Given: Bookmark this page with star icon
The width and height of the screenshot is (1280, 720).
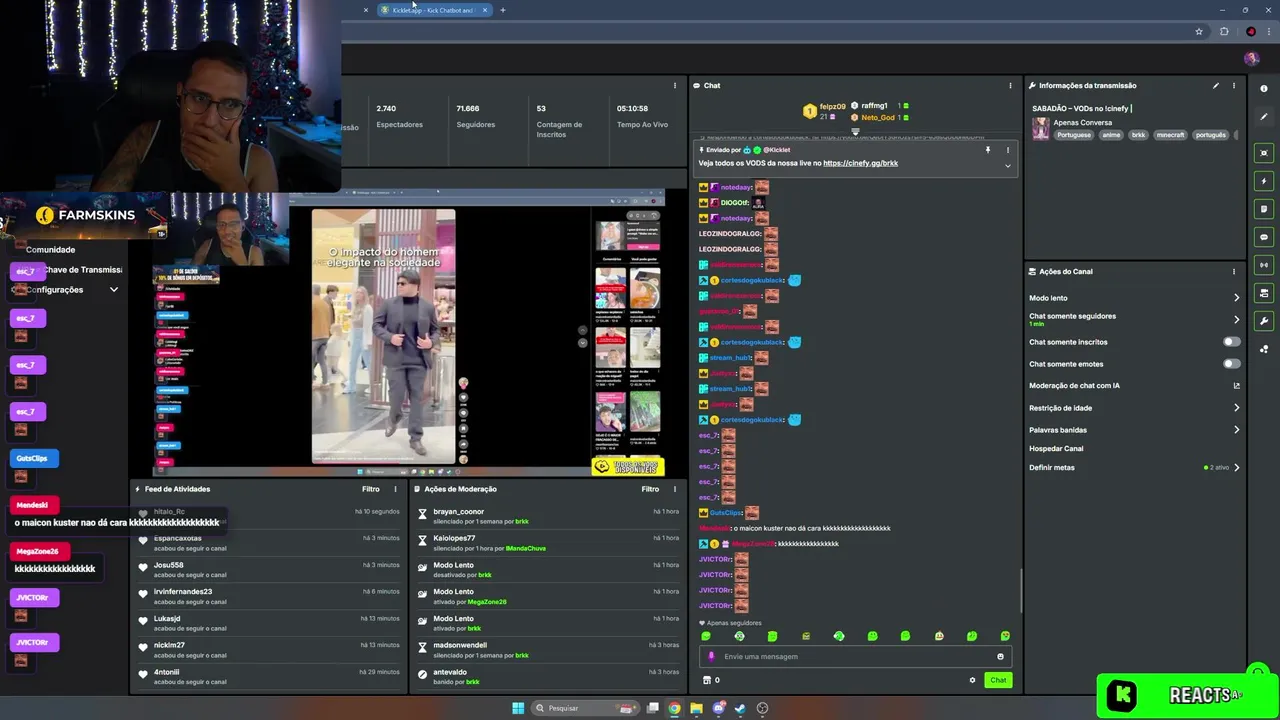Looking at the screenshot, I should coord(1199,31).
